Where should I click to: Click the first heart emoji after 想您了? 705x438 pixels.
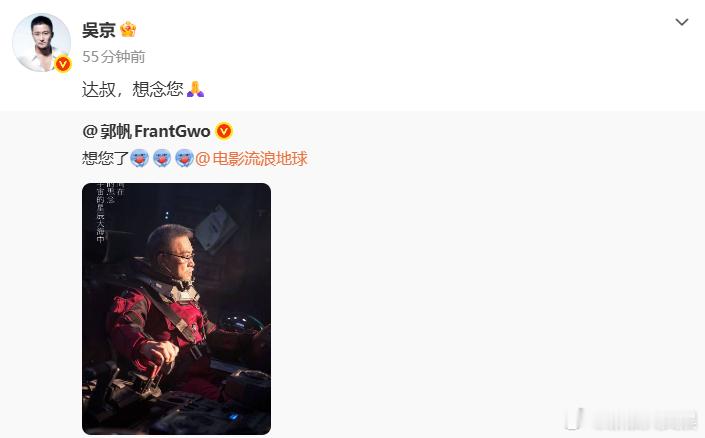pyautogui.click(x=139, y=158)
